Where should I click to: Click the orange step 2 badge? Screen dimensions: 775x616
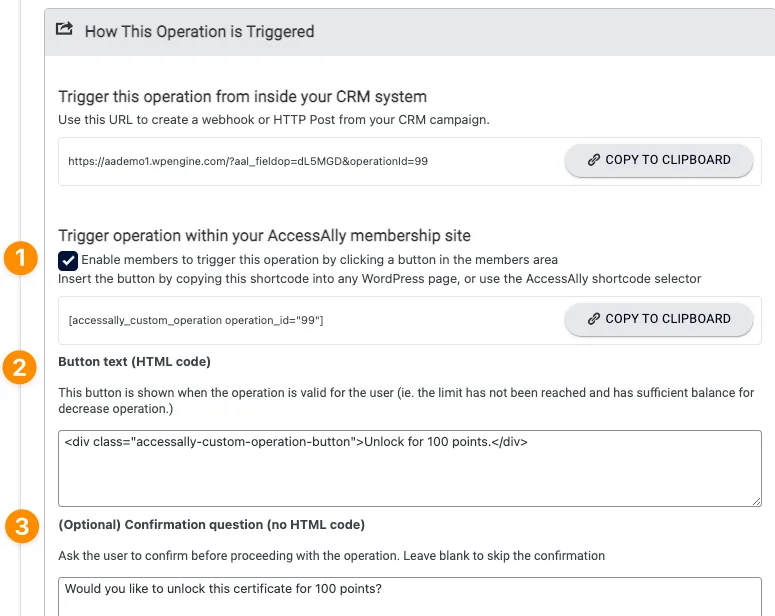21,367
